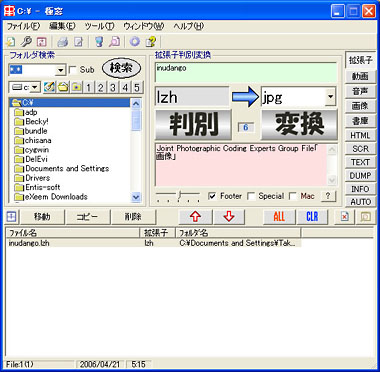The height and width of the screenshot is (372, 380).
Task: Click the magnifier search toolbar icon
Action: pyautogui.click(x=26, y=42)
